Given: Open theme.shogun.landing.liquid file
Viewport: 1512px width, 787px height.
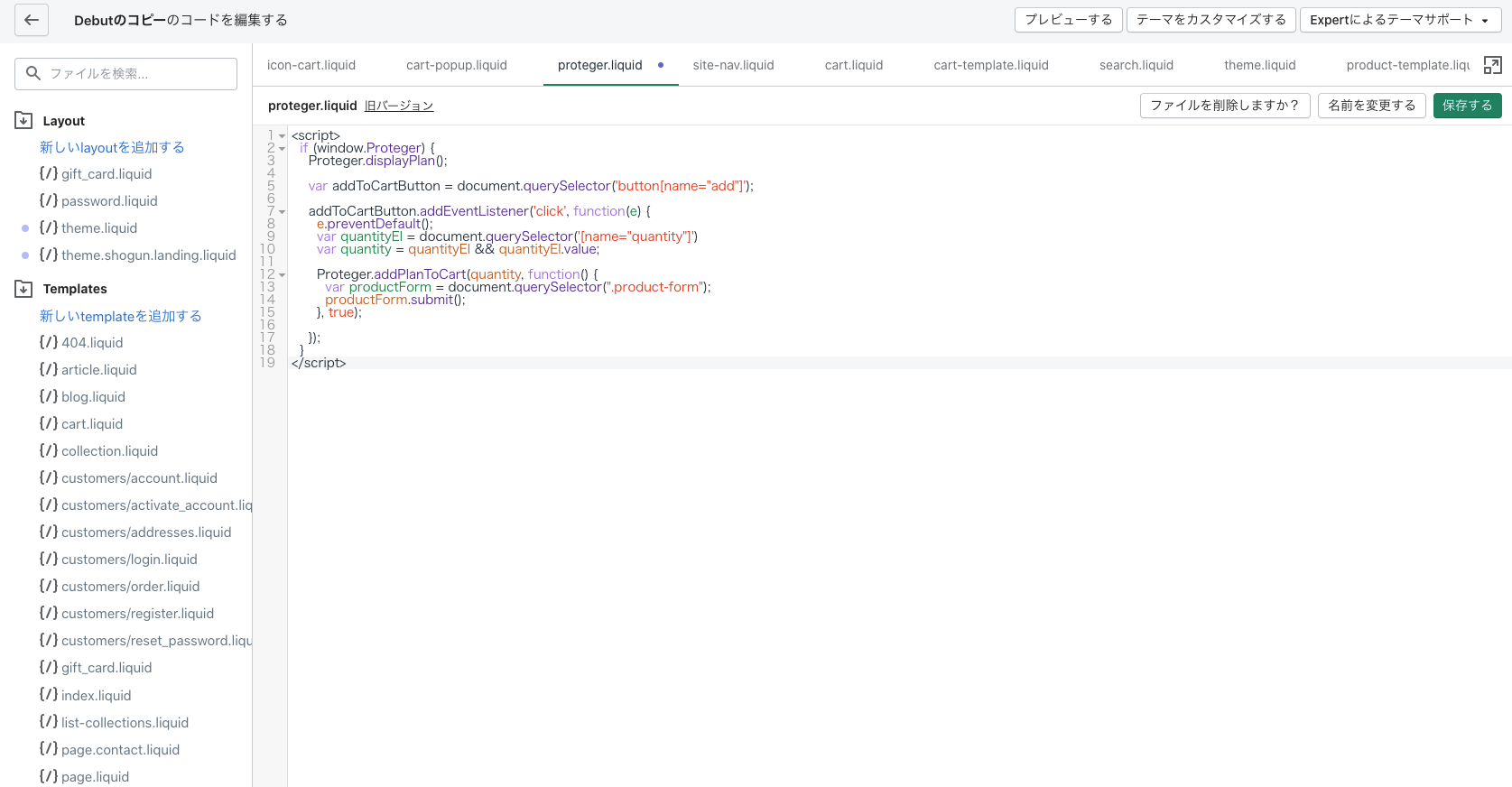Looking at the screenshot, I should [149, 255].
